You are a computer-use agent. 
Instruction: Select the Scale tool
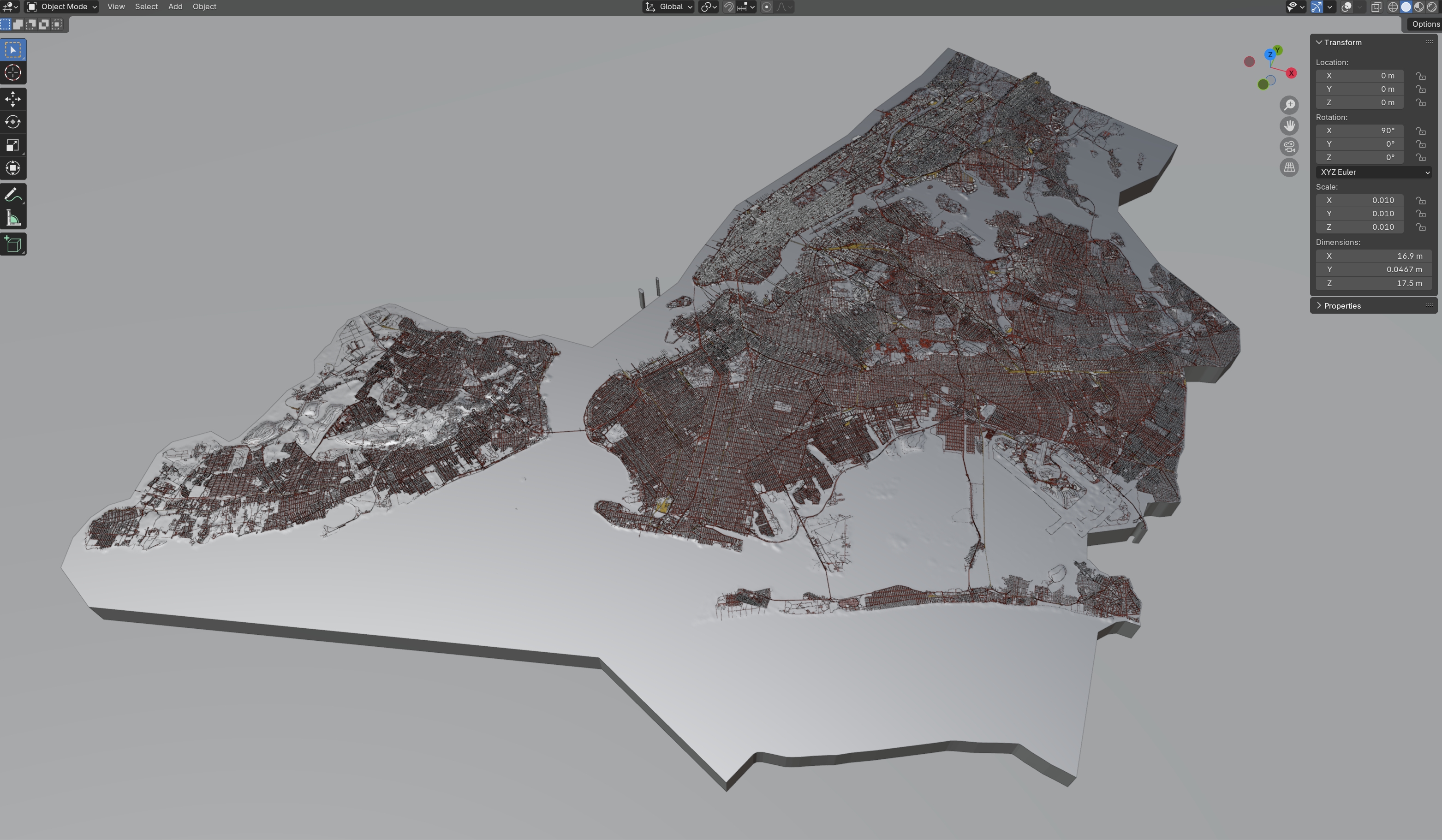(x=12, y=145)
